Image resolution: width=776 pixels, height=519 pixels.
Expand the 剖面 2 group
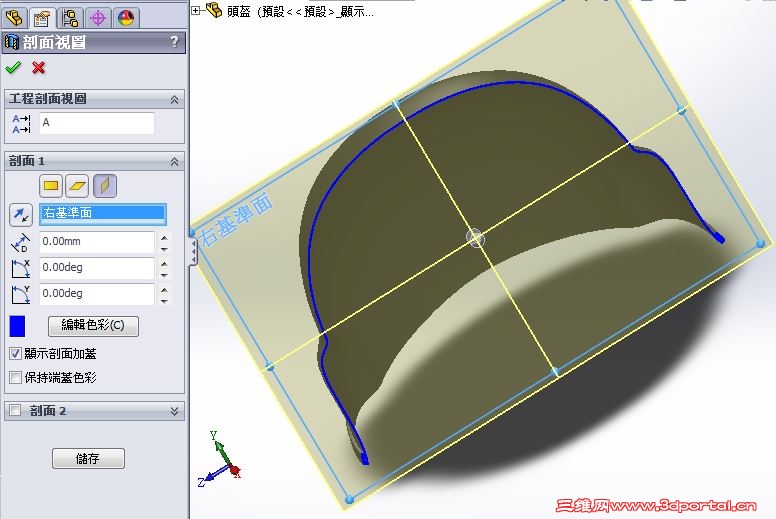(x=174, y=411)
